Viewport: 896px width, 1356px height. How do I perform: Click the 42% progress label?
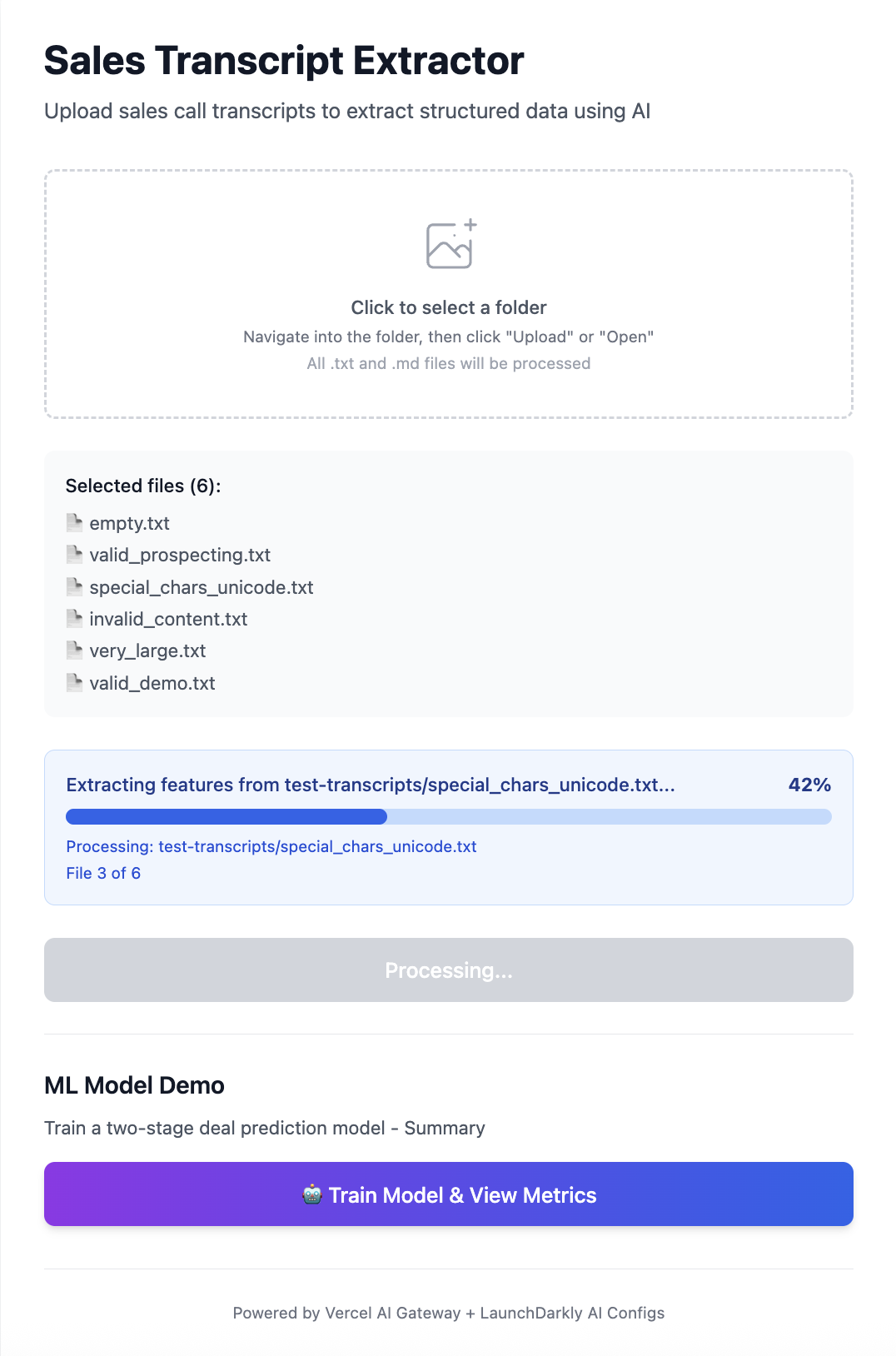[809, 784]
